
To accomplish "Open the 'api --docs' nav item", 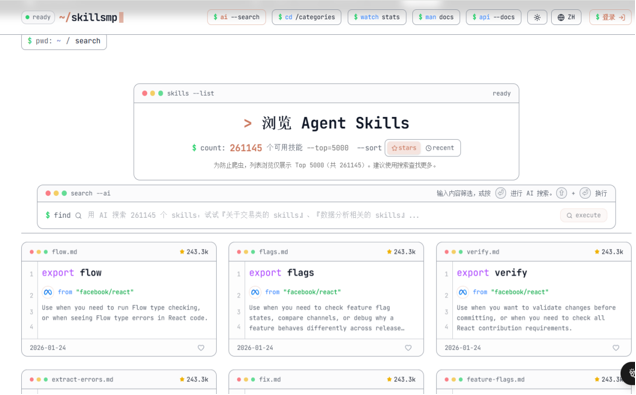I will [x=494, y=17].
